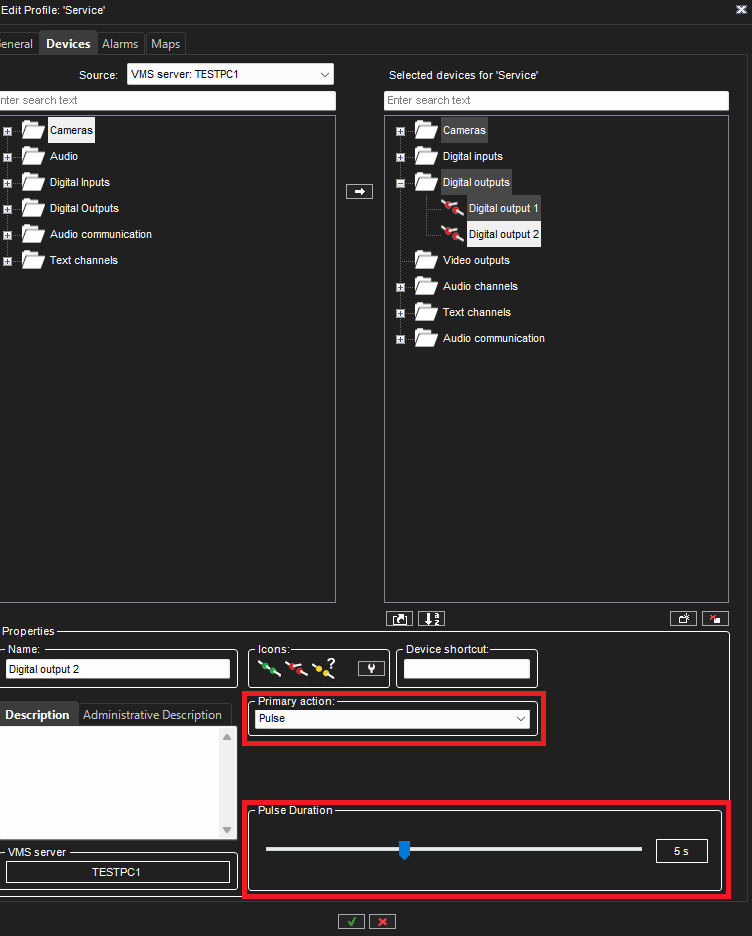The height and width of the screenshot is (936, 752).
Task: Click the remove device icon with red X
Action: click(715, 618)
